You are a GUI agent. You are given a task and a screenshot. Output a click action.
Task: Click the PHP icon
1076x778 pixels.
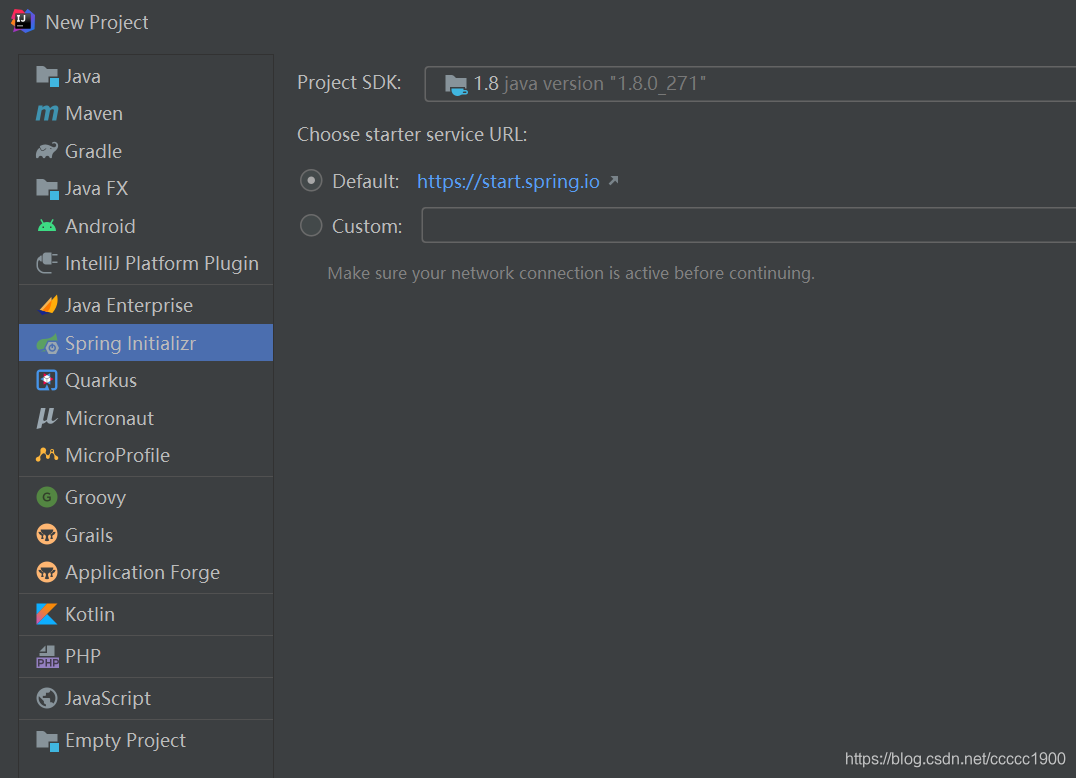(47, 657)
